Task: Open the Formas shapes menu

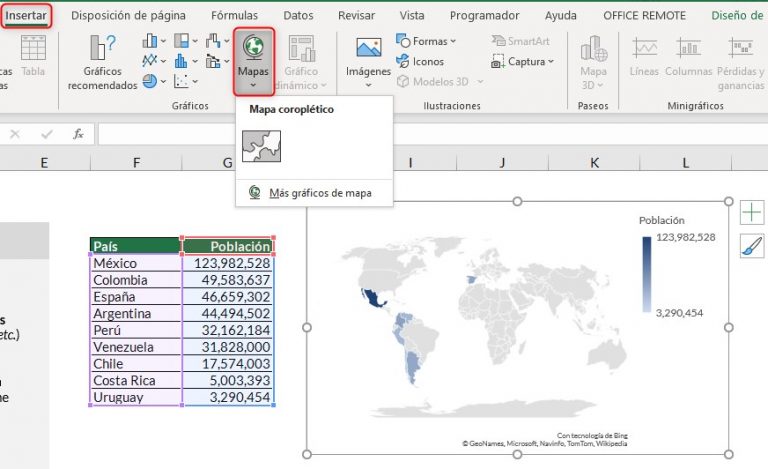Action: (x=426, y=41)
